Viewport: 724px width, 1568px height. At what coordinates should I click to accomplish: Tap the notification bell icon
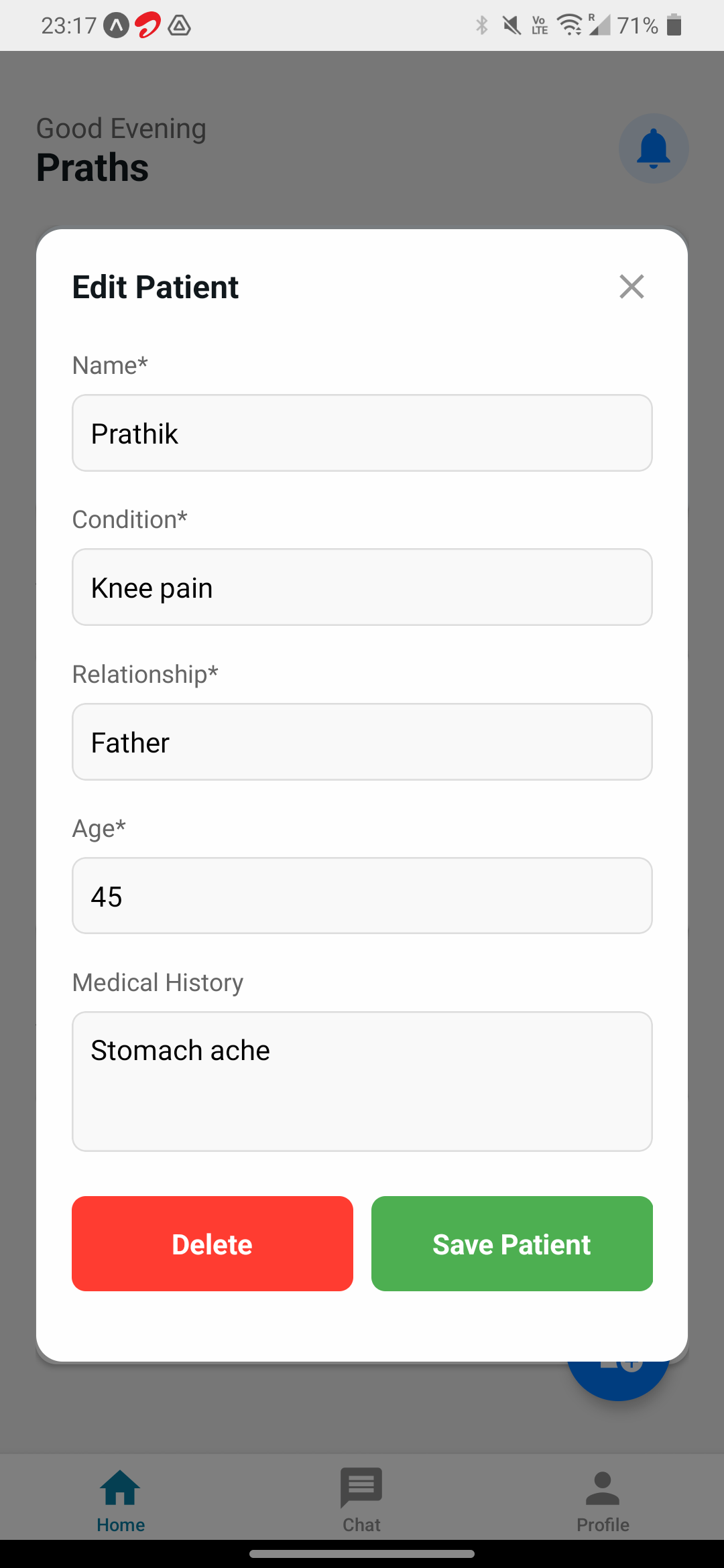tap(654, 149)
